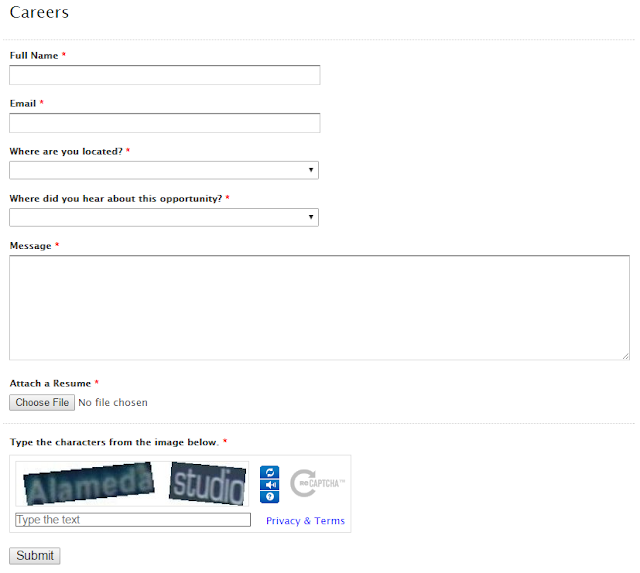Open the Privacy & Terms link
The height and width of the screenshot is (573, 640).
pos(305,521)
